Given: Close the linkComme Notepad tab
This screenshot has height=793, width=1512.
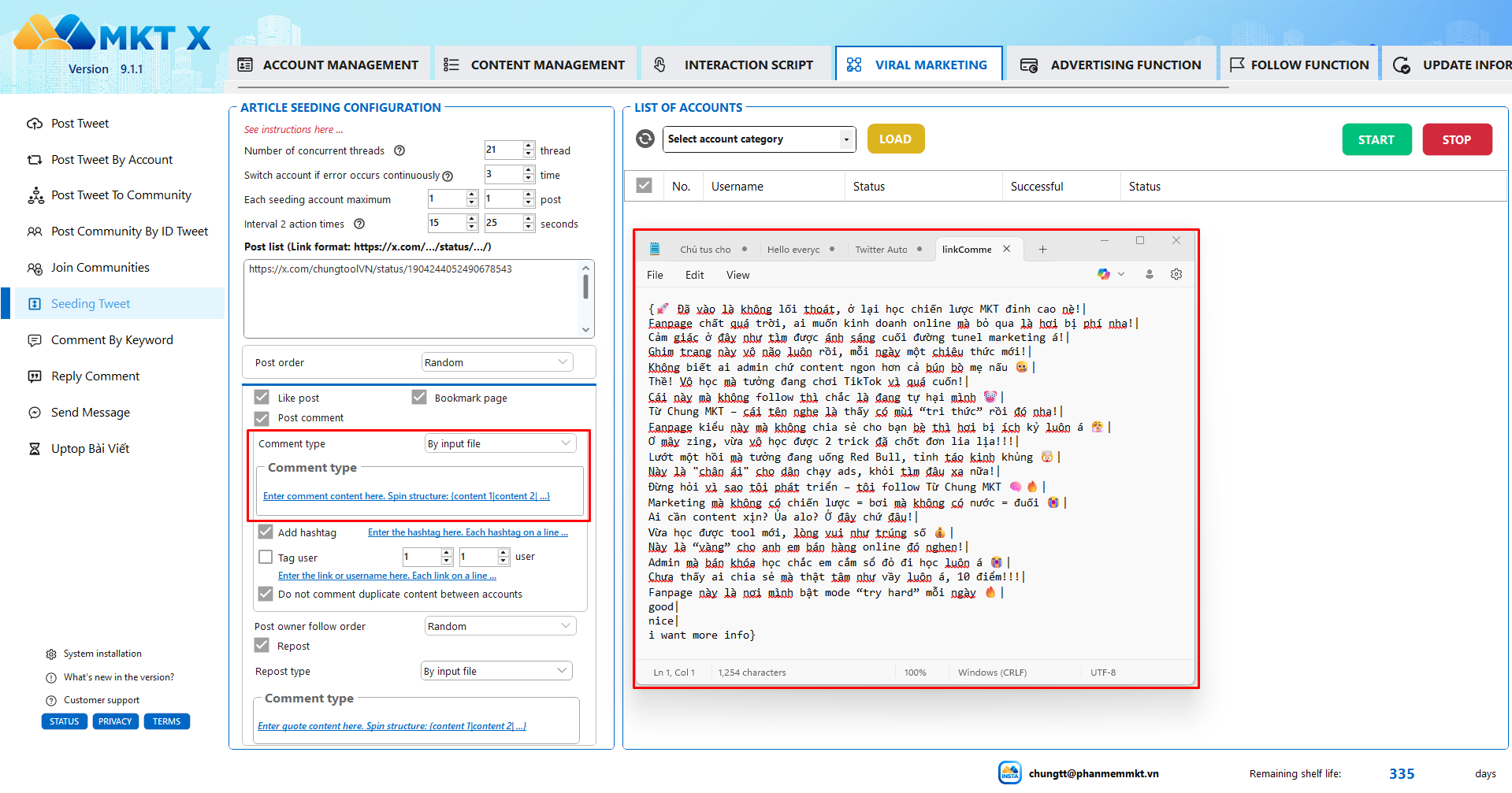Looking at the screenshot, I should point(1006,249).
